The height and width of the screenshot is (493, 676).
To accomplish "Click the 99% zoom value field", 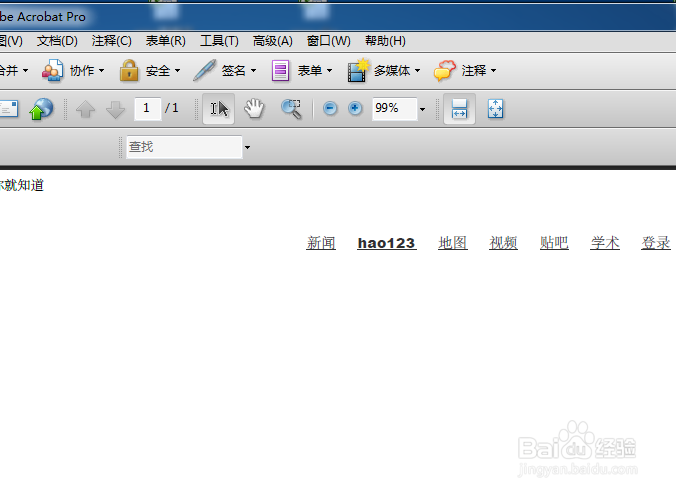I will [x=394, y=109].
